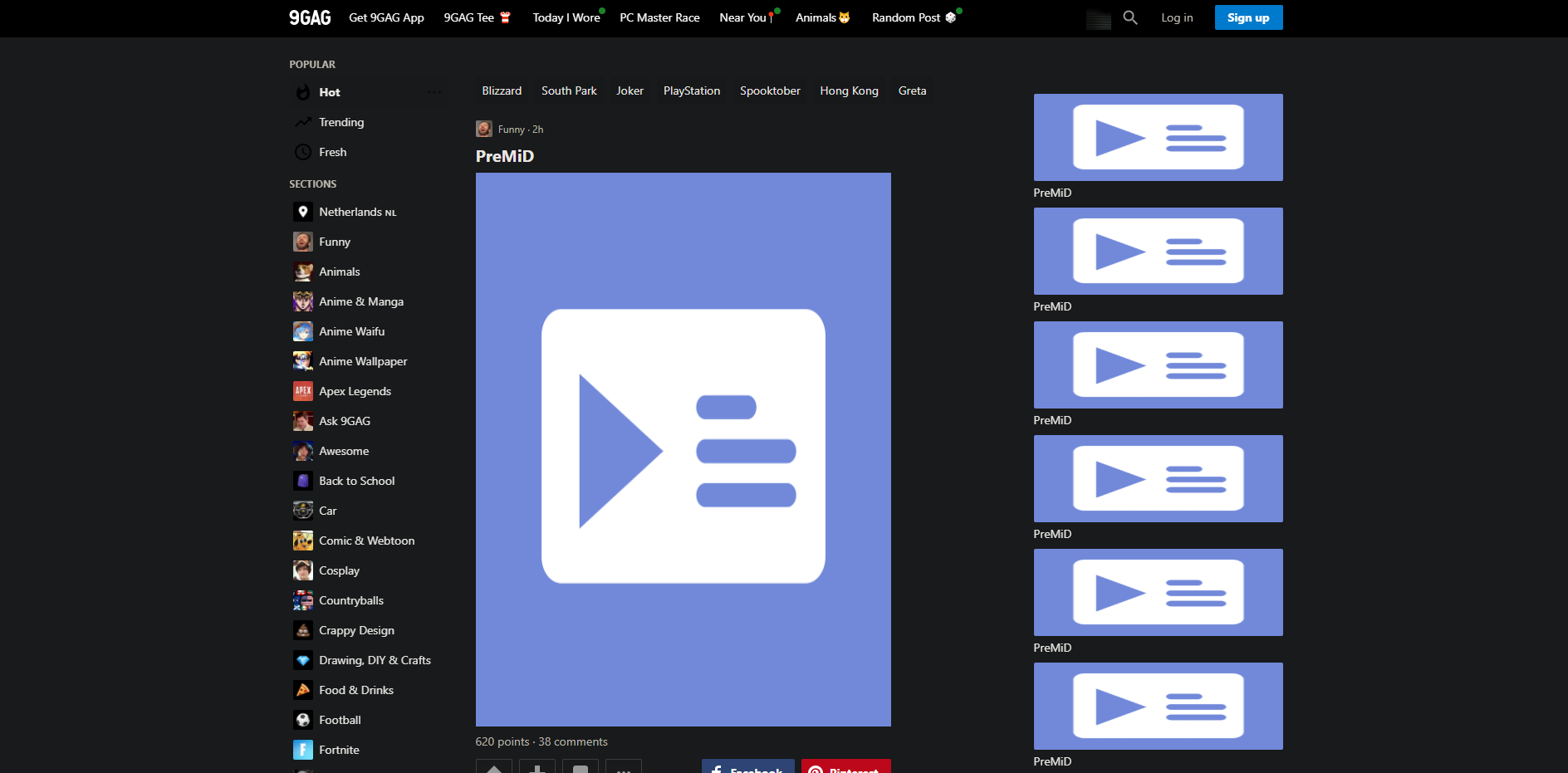This screenshot has height=773, width=1568.
Task: Click the Awesome section icon
Action: [x=303, y=451]
